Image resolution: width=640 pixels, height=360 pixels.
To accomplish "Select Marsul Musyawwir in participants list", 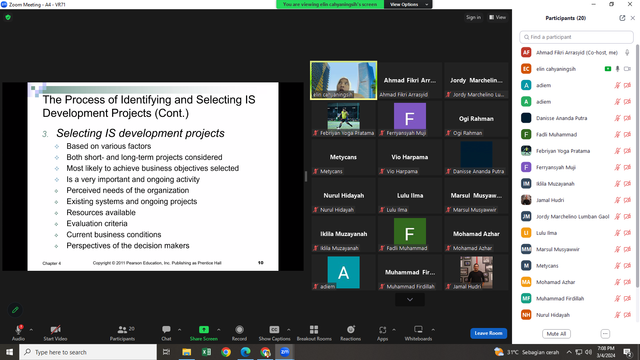I will coord(576,249).
